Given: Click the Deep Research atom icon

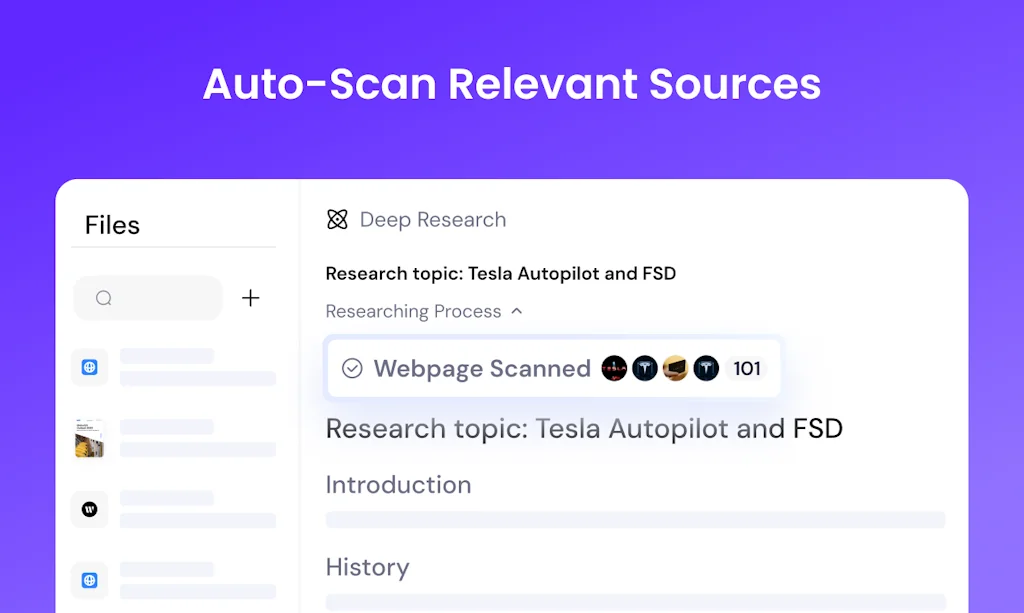Looking at the screenshot, I should [x=339, y=219].
